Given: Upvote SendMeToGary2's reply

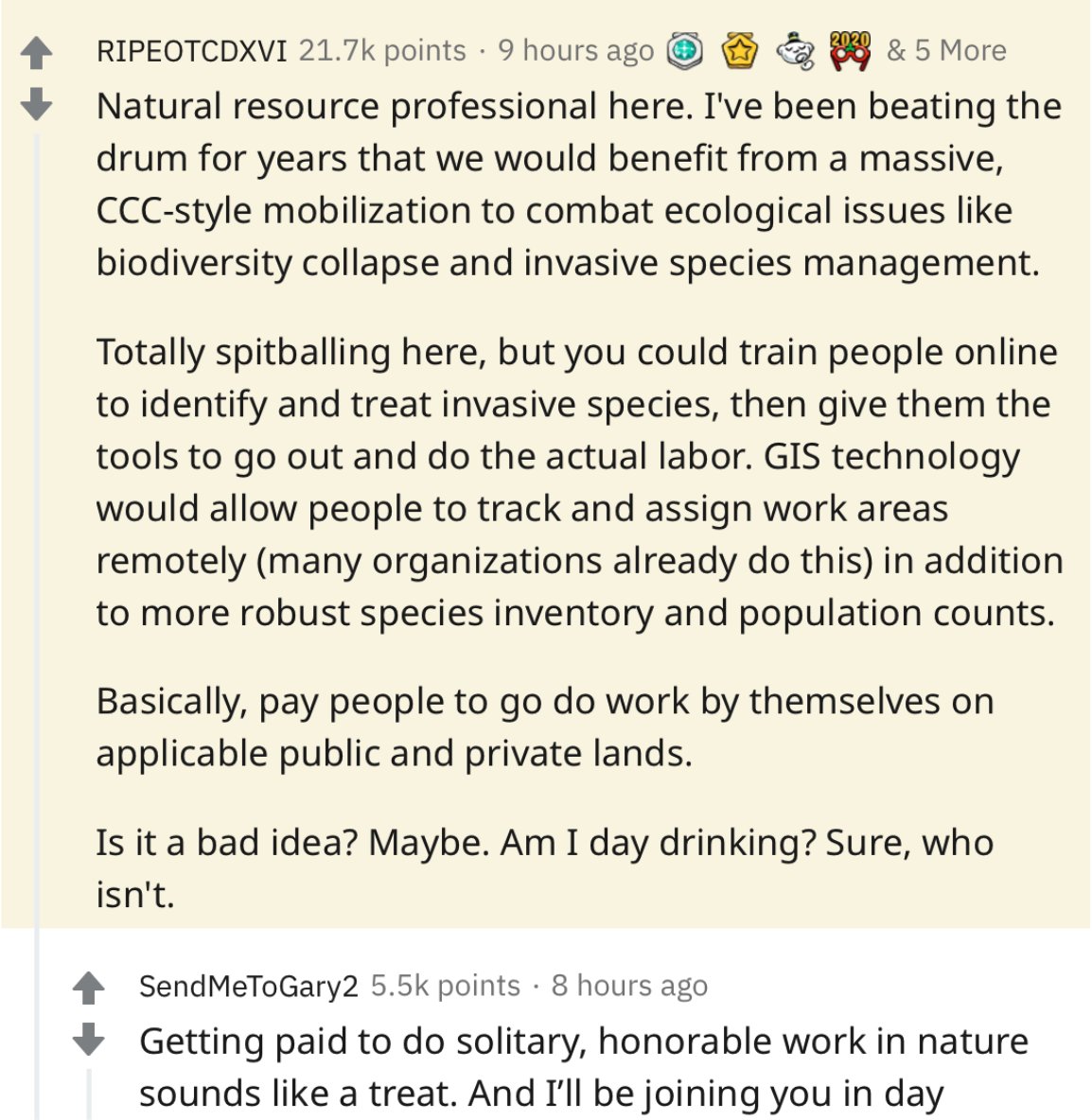Looking at the screenshot, I should 89,989.
